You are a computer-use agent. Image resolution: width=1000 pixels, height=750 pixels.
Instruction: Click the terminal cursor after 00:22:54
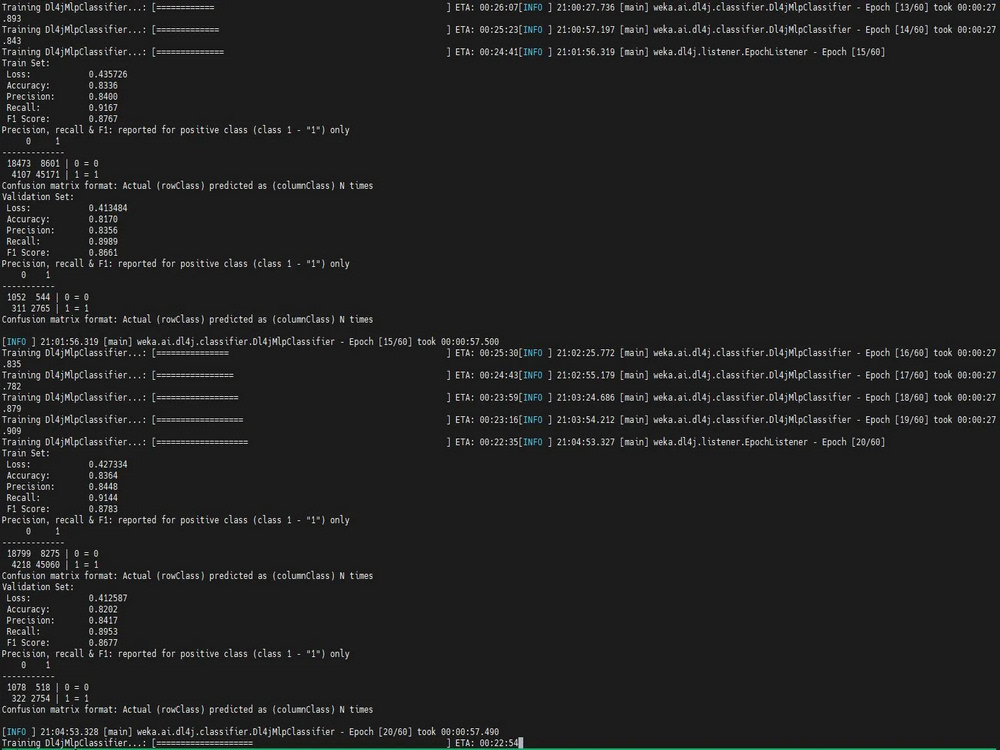(521, 743)
